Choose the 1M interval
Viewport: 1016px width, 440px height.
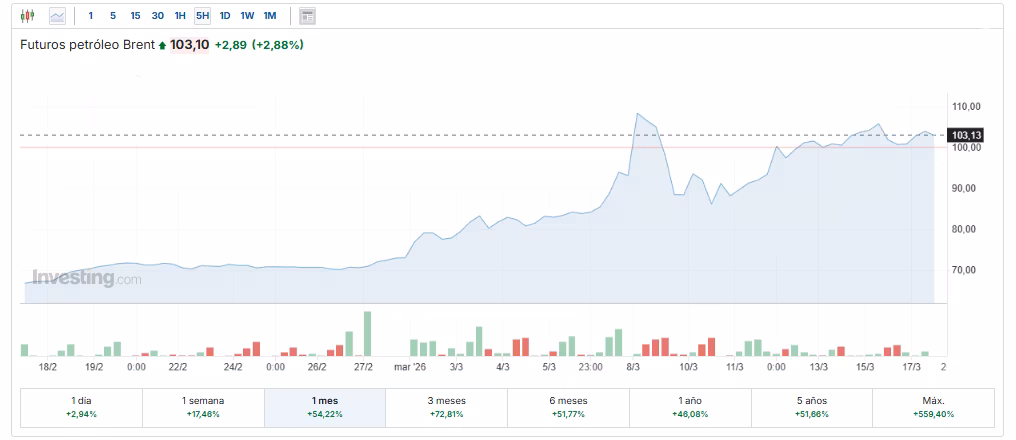point(270,16)
